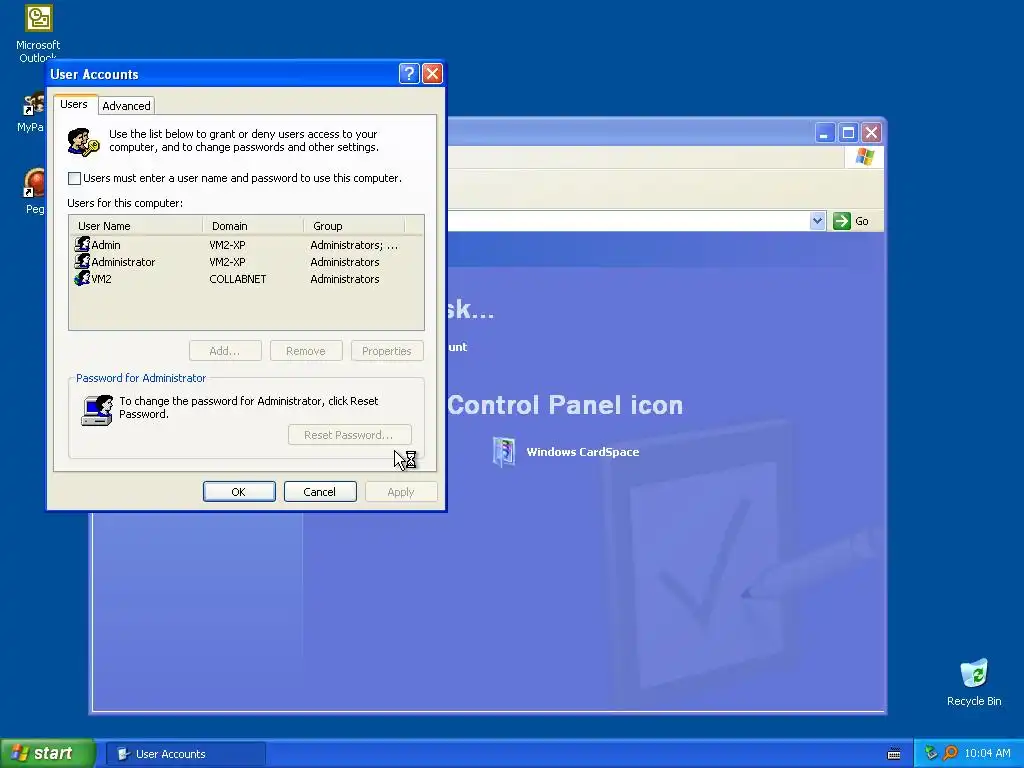
Task: Click the Control Panel address input field
Action: pyautogui.click(x=628, y=221)
